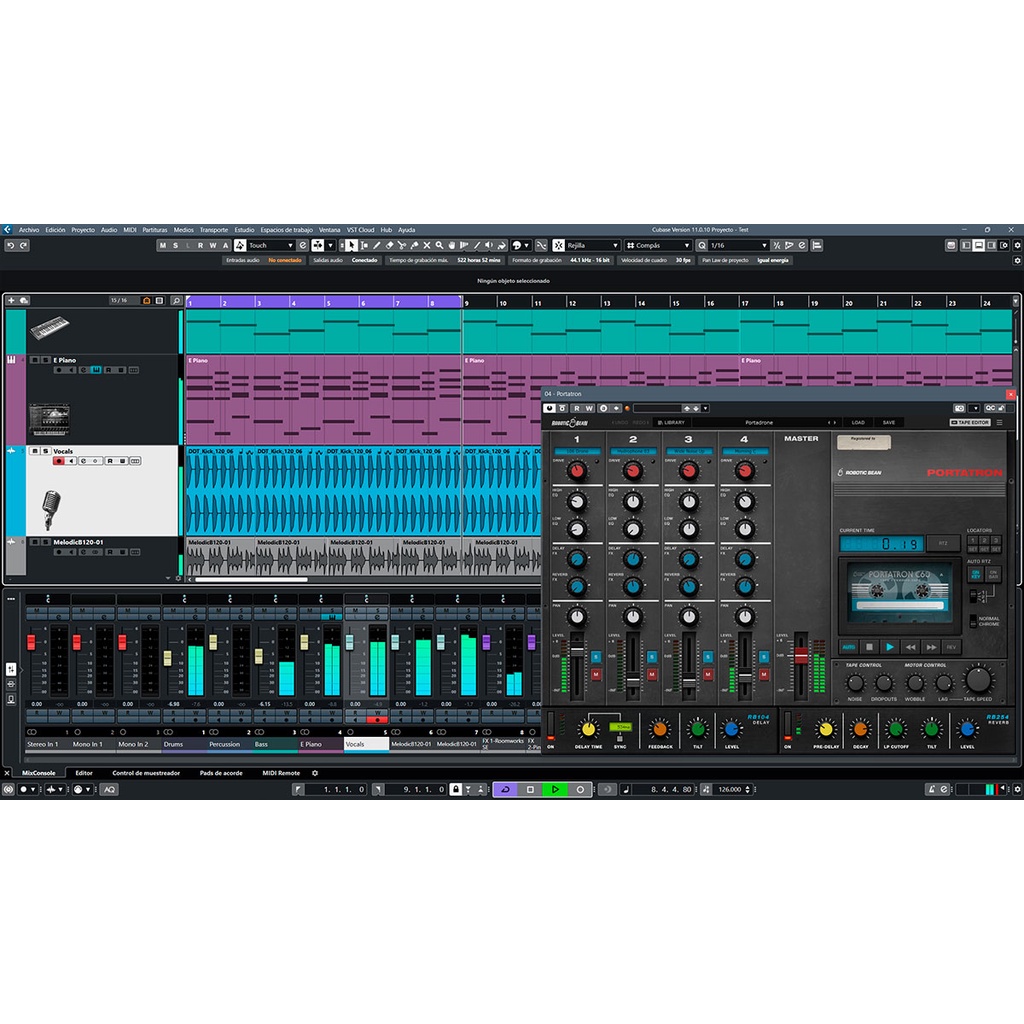Click the track list search magnifier icon
The height and width of the screenshot is (1024, 1024).
(176, 300)
